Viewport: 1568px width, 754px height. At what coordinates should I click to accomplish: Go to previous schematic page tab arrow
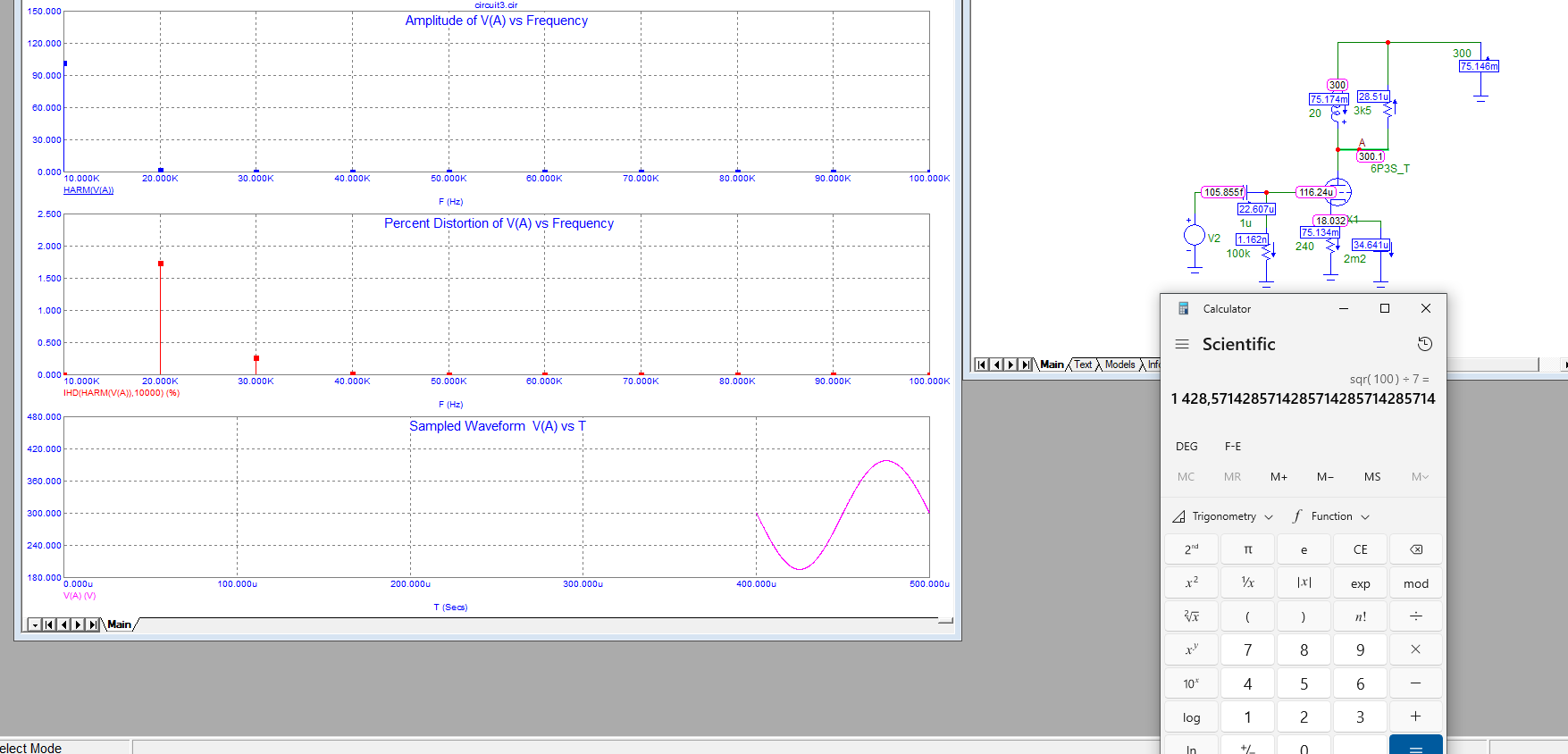pyautogui.click(x=997, y=364)
